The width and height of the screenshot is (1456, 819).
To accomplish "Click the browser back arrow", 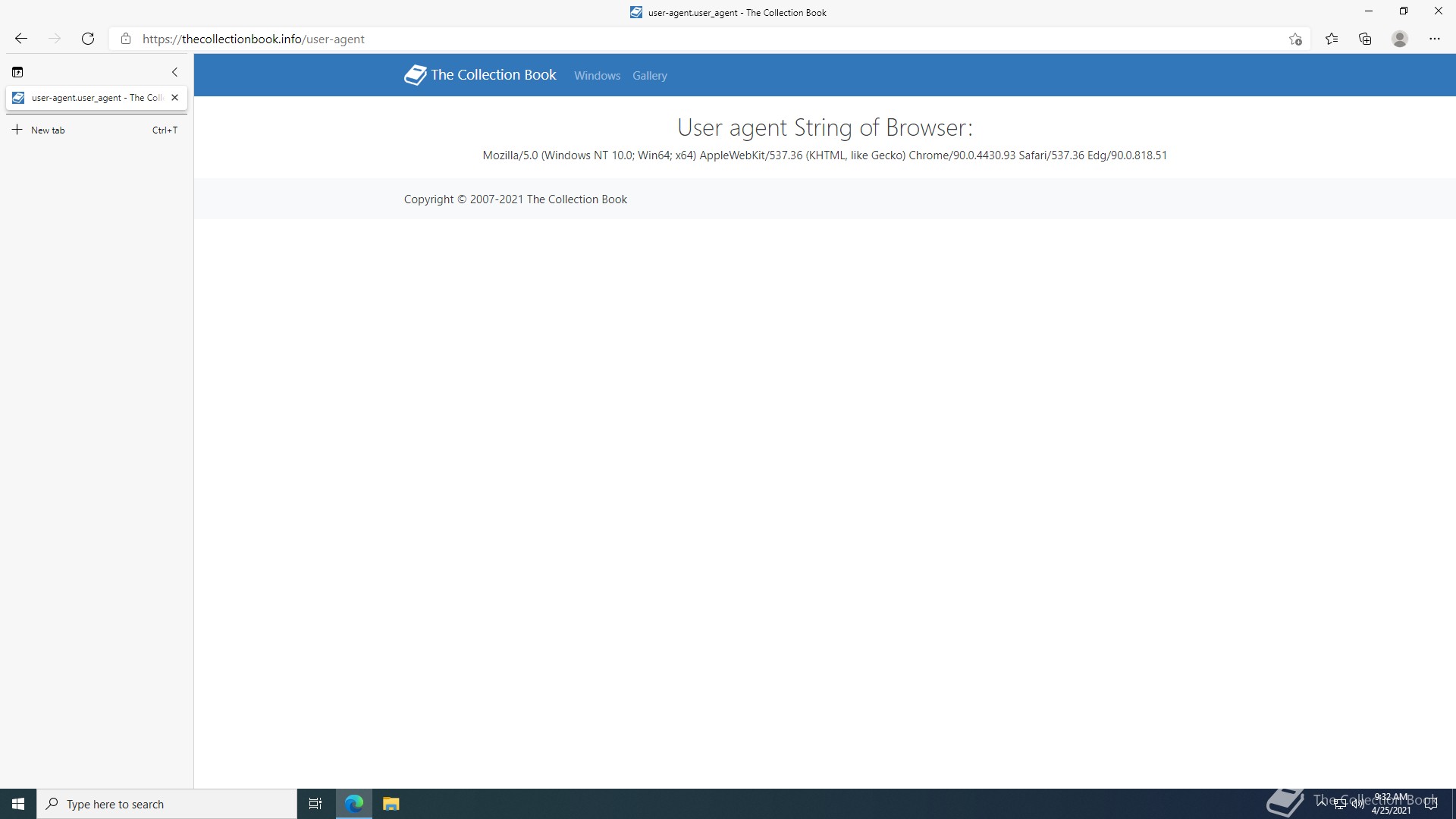I will (21, 39).
